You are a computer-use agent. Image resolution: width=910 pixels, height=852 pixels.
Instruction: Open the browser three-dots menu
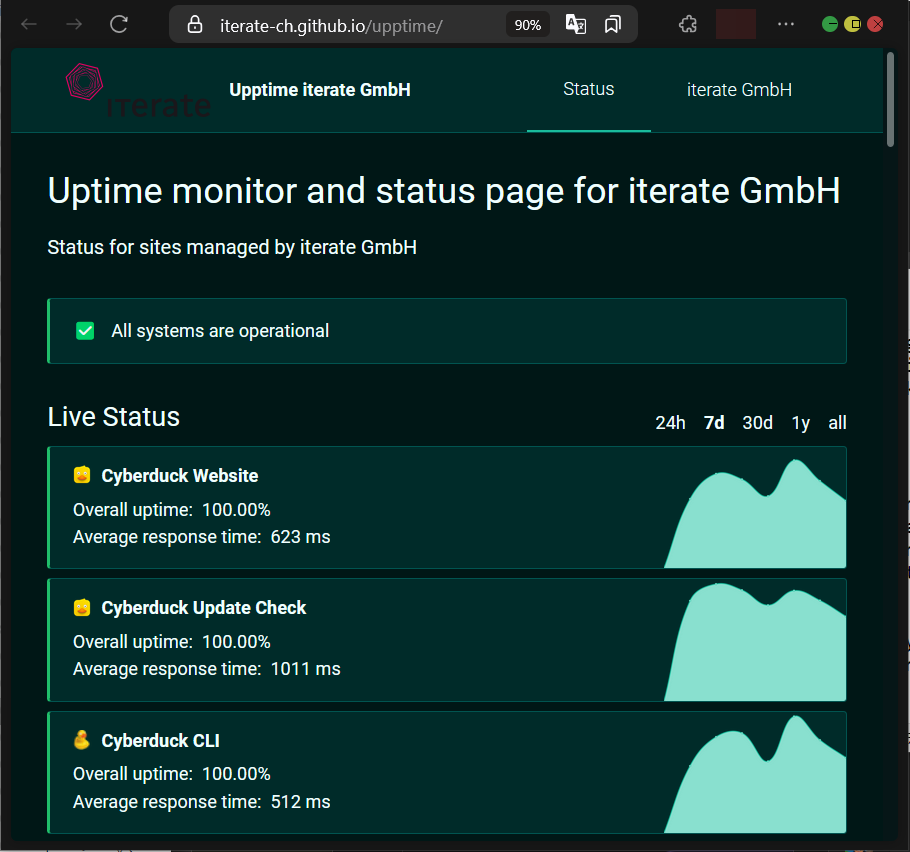pyautogui.click(x=786, y=24)
